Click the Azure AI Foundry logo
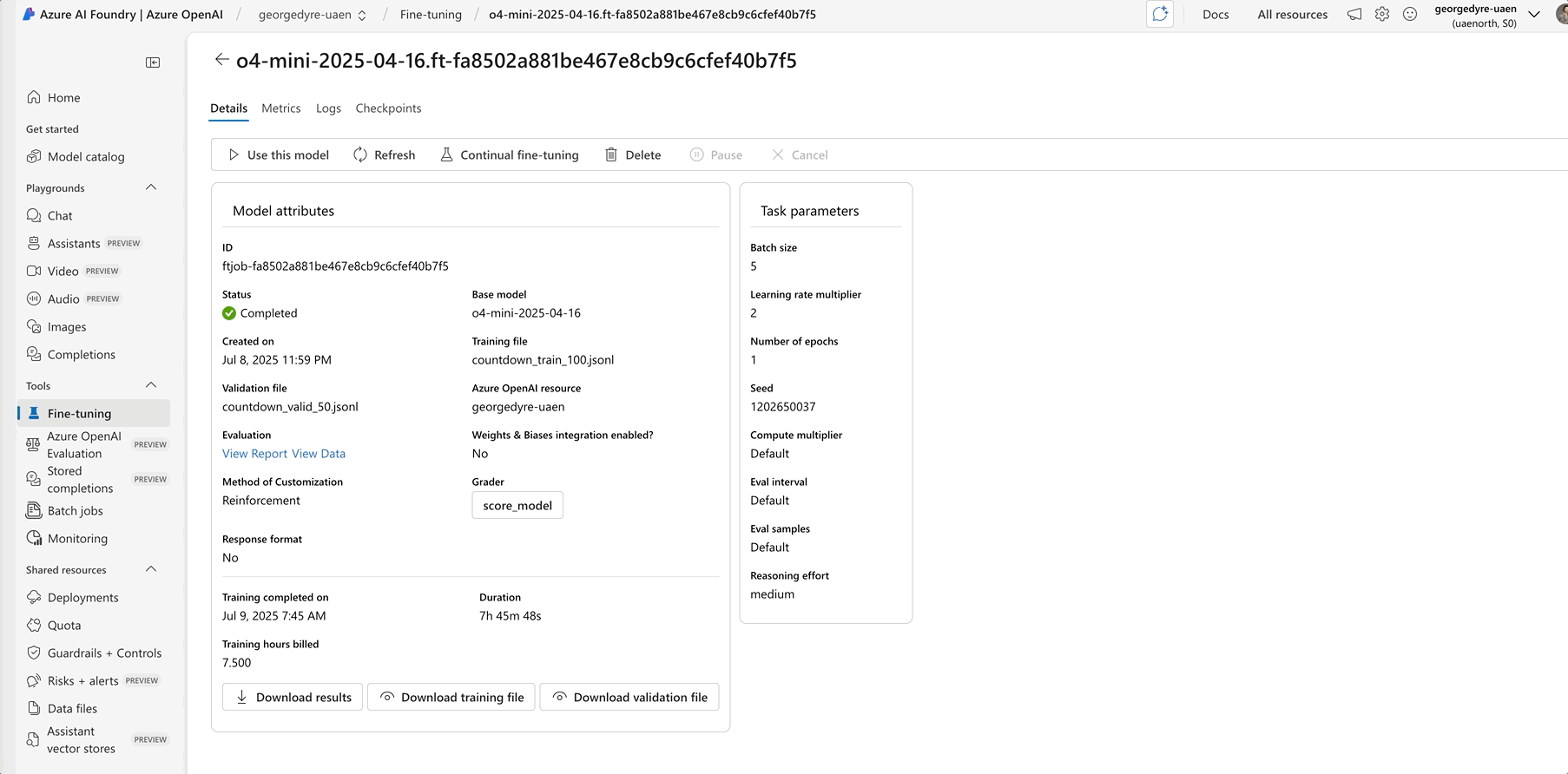This screenshot has width=1568, height=774. click(29, 14)
